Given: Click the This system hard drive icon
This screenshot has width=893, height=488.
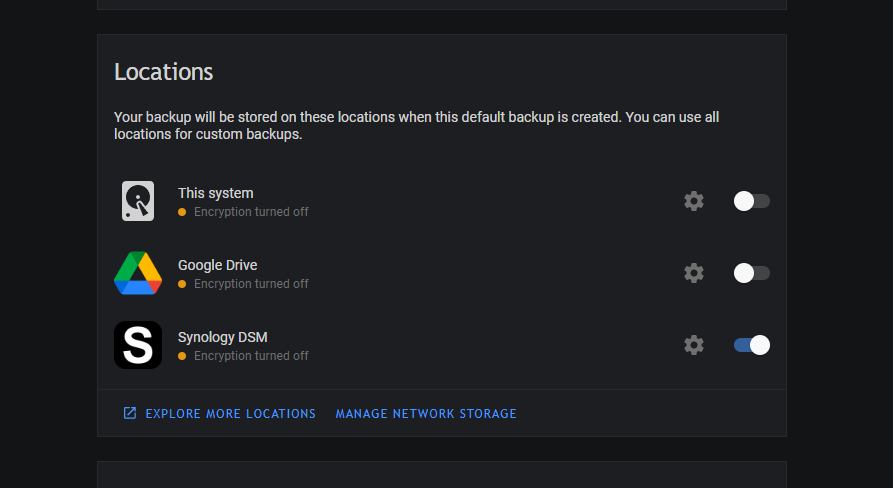Looking at the screenshot, I should [x=138, y=201].
